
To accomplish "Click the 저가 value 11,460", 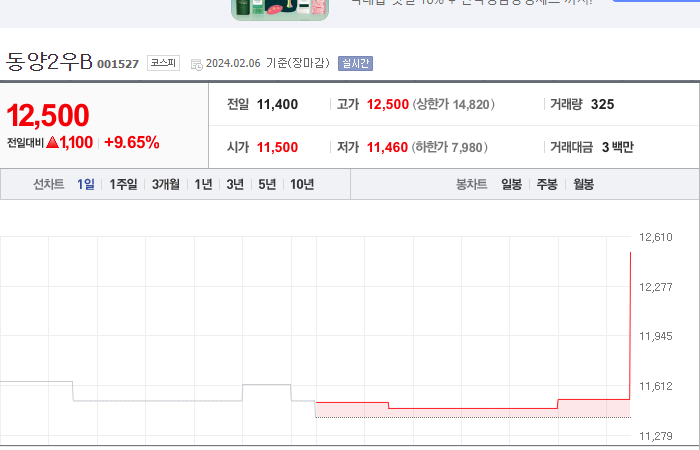I will pos(387,147).
